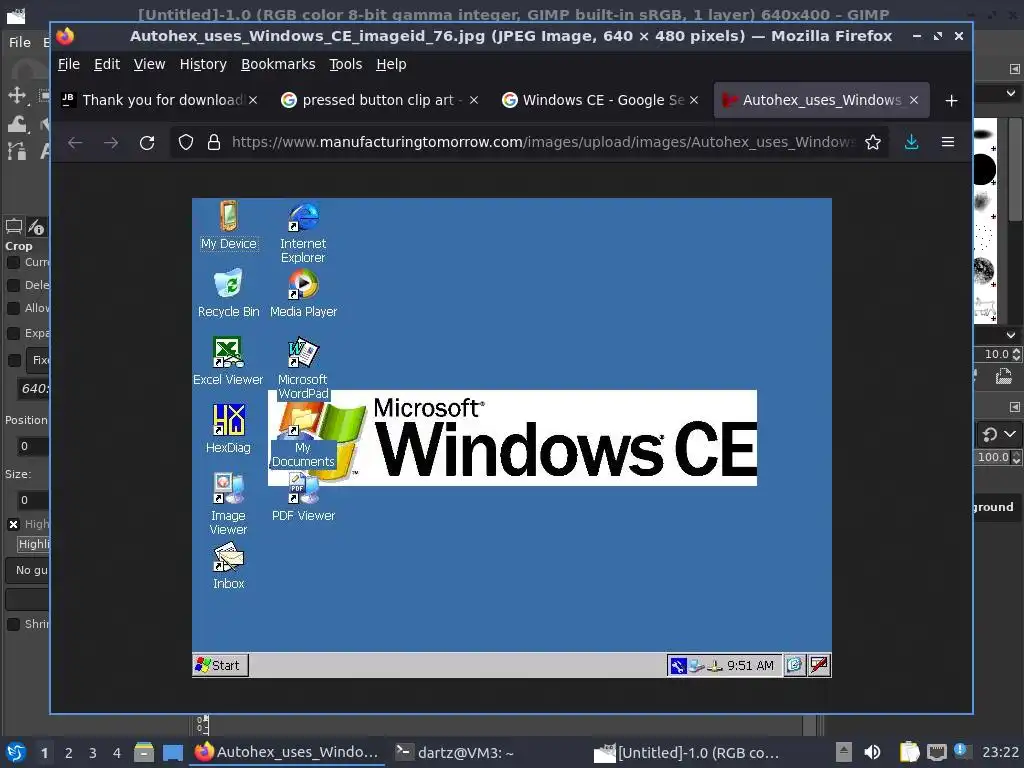Click save-brush icon beside the 10.0 spacing
The height and width of the screenshot is (768, 1024).
1004,377
